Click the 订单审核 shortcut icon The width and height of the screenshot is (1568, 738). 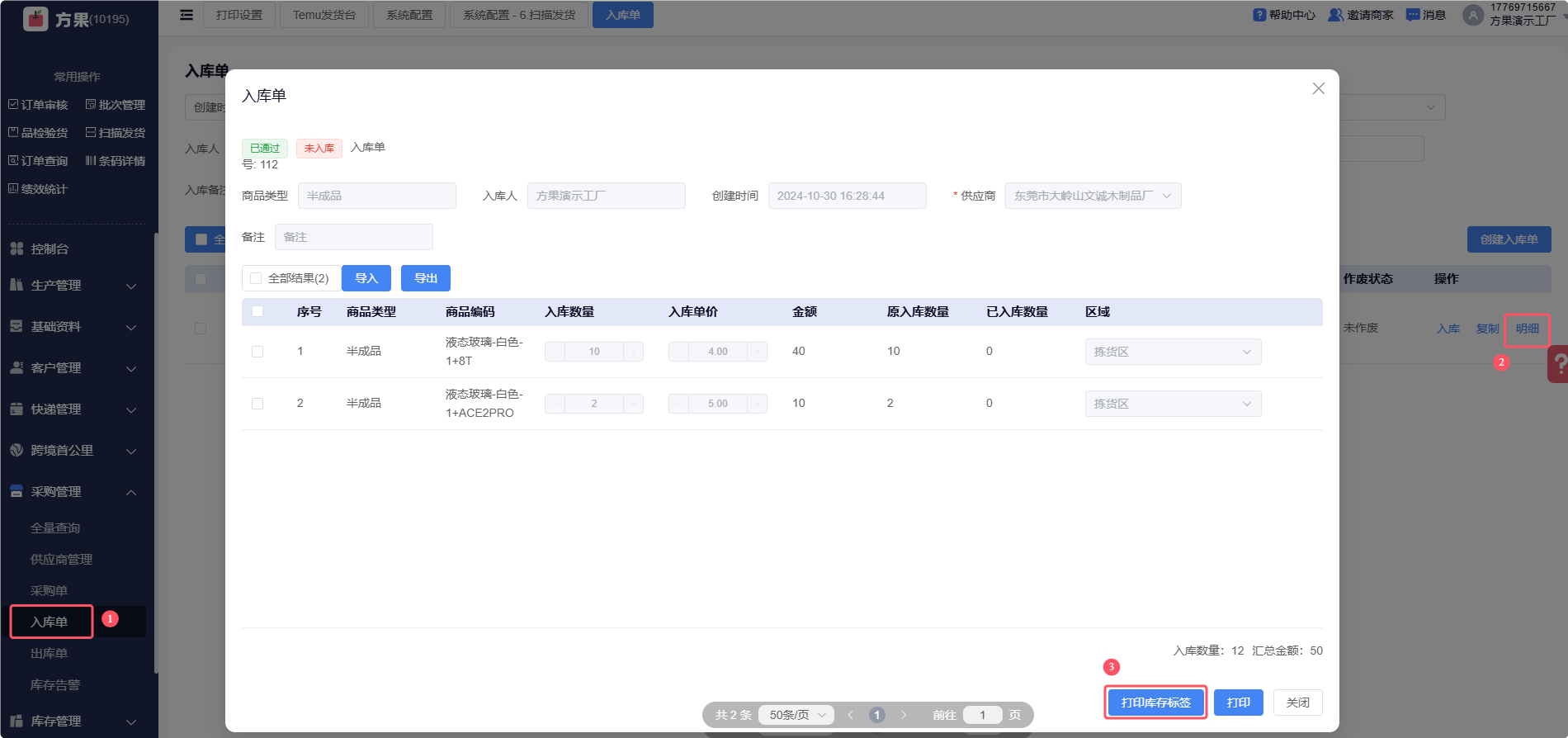pyautogui.click(x=13, y=105)
